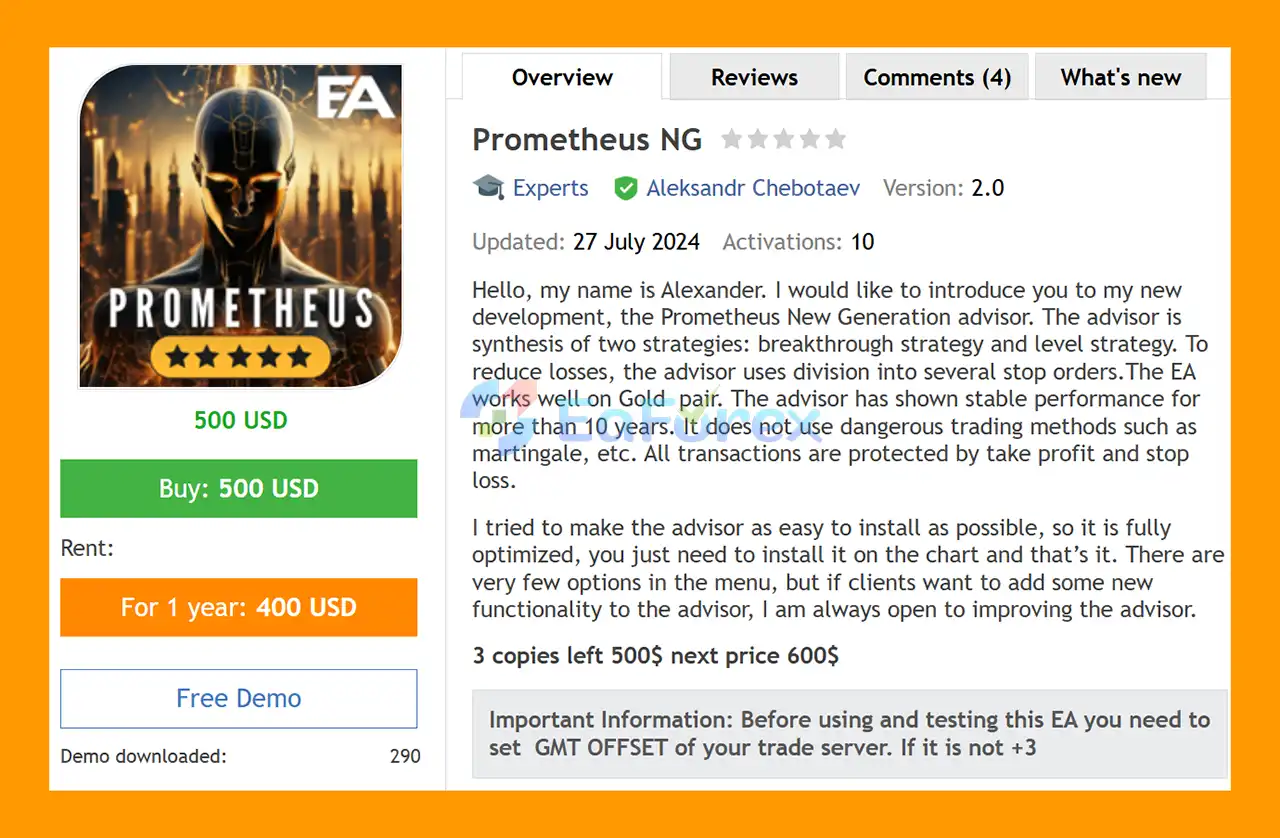Image resolution: width=1280 pixels, height=838 pixels.
Task: Visit author Aleksandr Chebotaev's profile link
Action: click(x=753, y=188)
